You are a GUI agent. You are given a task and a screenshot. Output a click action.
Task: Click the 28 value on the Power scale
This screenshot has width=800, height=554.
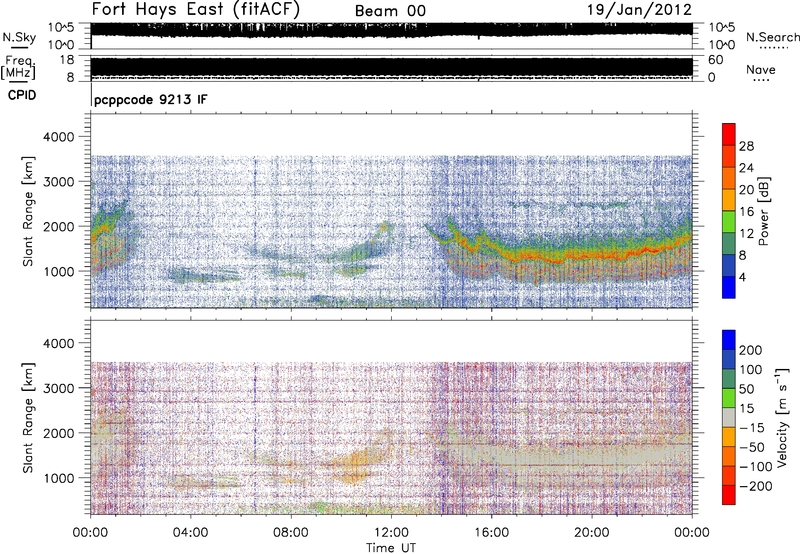click(746, 146)
